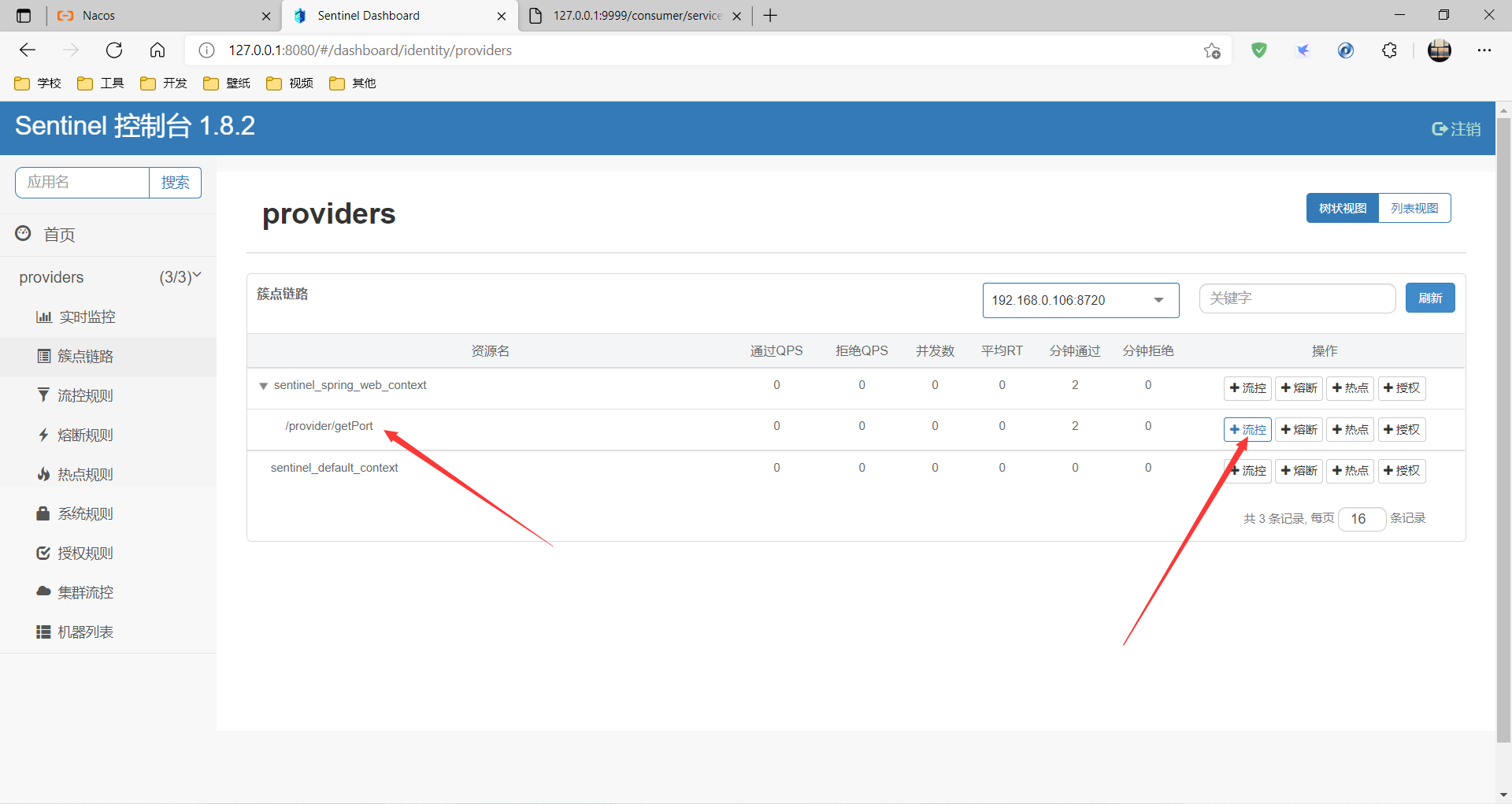Open a new browser tab
Viewport: 1512px width, 804px height.
pyautogui.click(x=770, y=16)
